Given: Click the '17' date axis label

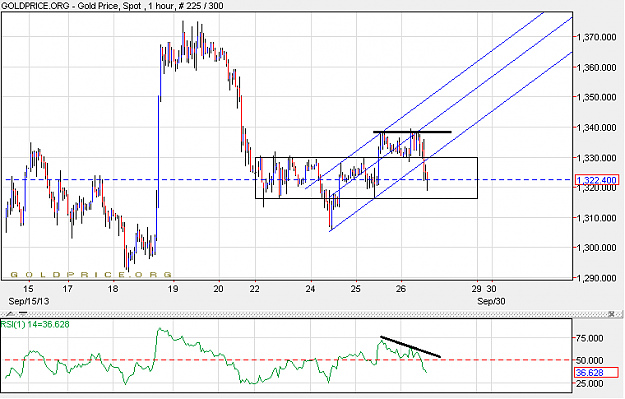Looking at the screenshot, I should 67,289.
